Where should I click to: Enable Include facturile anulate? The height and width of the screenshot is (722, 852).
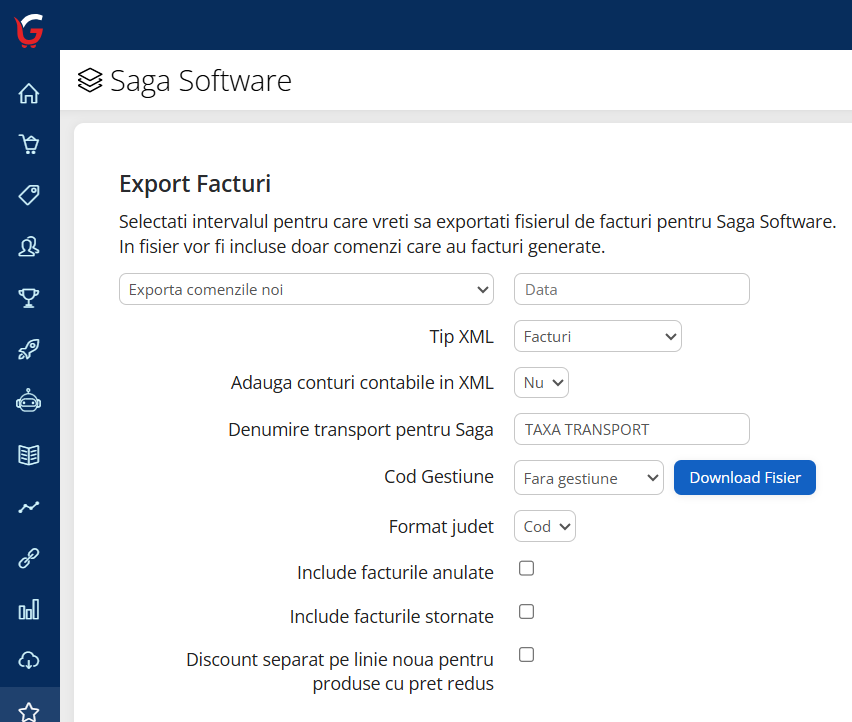(526, 567)
